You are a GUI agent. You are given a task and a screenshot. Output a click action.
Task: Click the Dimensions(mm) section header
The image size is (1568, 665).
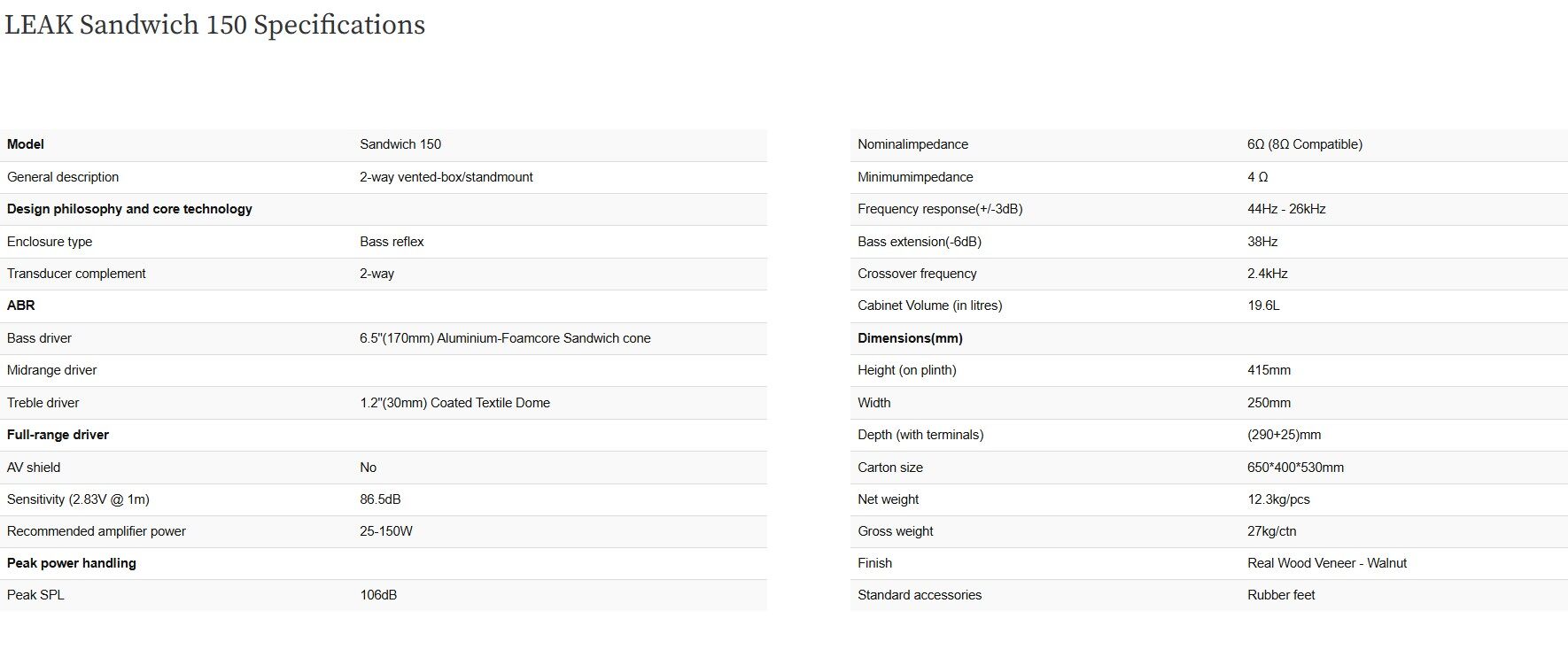910,338
